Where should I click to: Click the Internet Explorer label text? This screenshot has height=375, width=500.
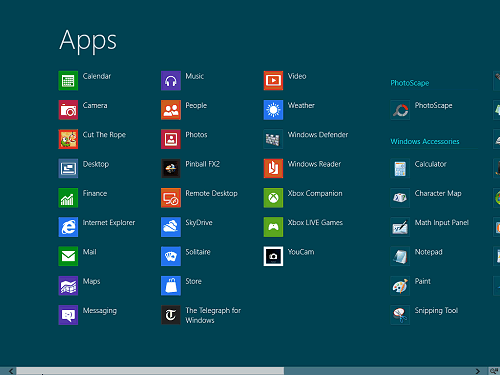click(109, 223)
